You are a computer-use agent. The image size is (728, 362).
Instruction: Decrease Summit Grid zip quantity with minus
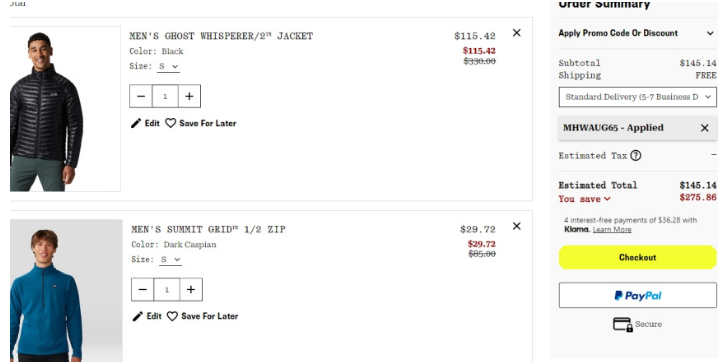(x=143, y=290)
